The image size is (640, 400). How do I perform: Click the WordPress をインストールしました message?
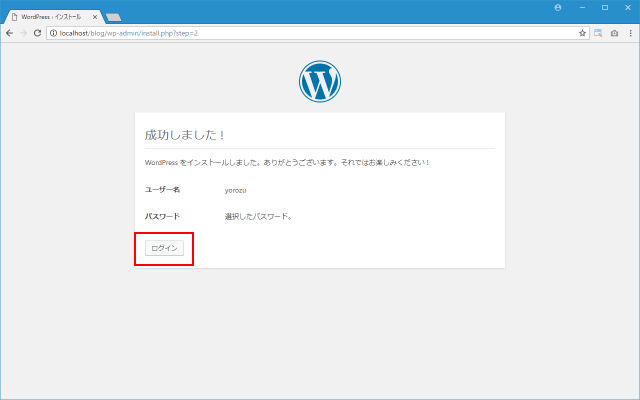287,162
